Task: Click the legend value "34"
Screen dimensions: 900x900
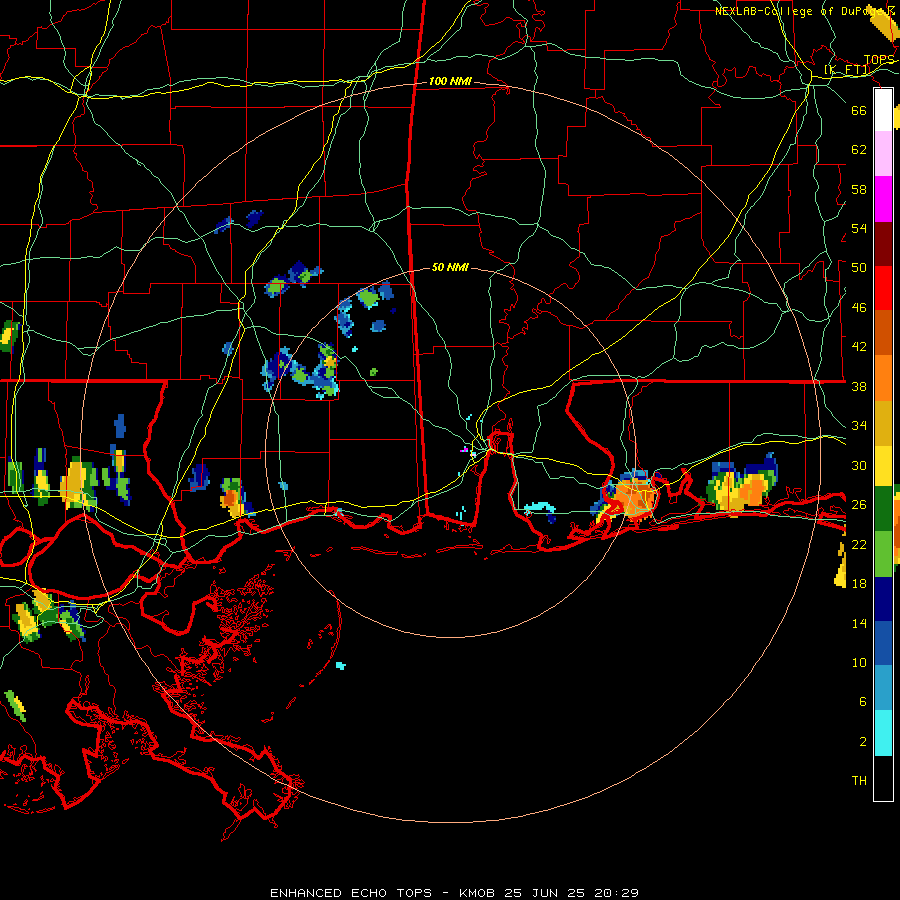Action: click(x=859, y=426)
